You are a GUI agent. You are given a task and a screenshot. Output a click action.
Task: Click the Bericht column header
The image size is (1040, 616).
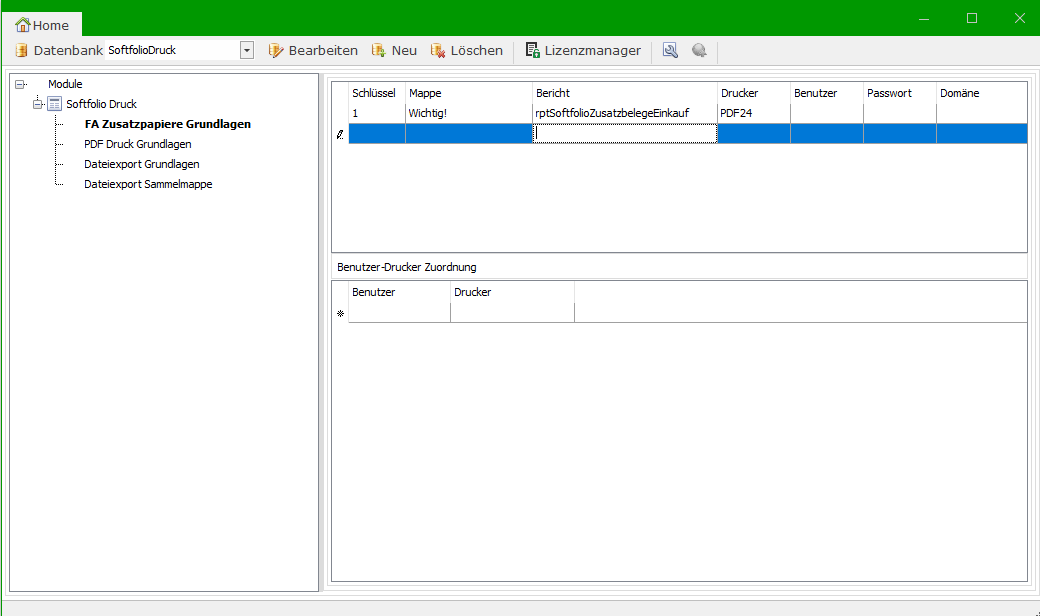pos(625,93)
